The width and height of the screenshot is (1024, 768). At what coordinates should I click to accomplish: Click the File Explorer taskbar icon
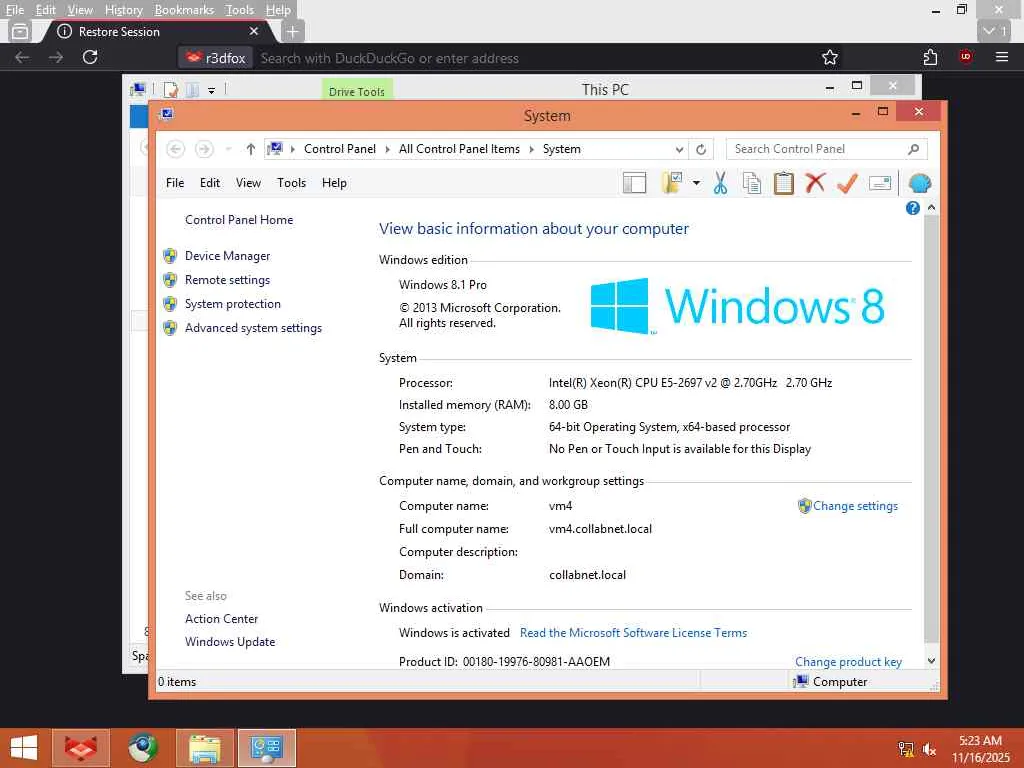tap(204, 748)
